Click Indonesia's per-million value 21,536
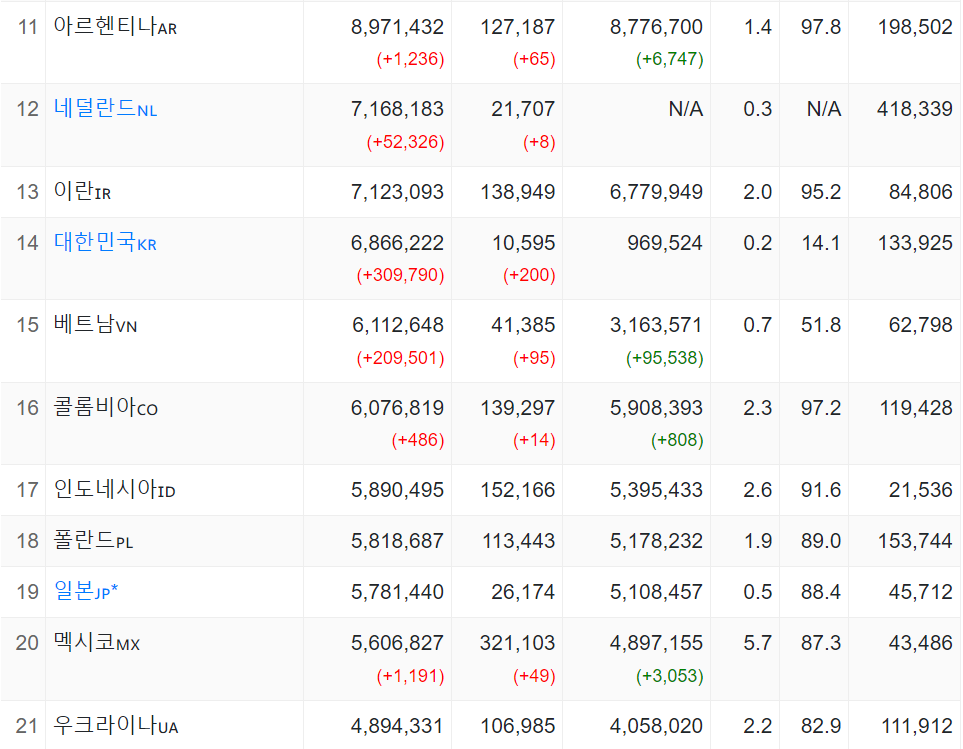The width and height of the screenshot is (963, 749). tap(921, 491)
